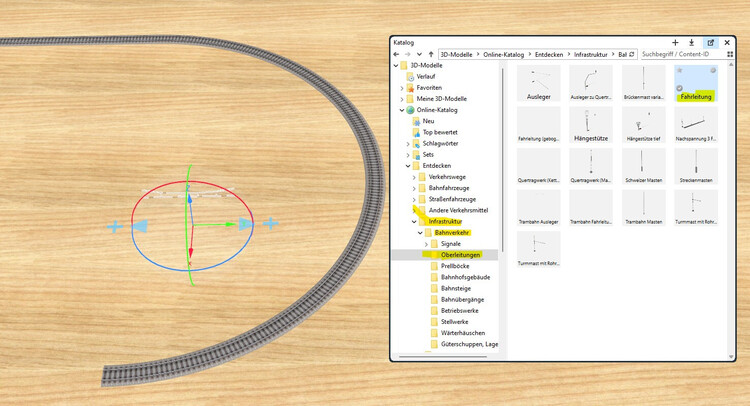
Task: Expand the Signale tree node
Action: coord(426,244)
